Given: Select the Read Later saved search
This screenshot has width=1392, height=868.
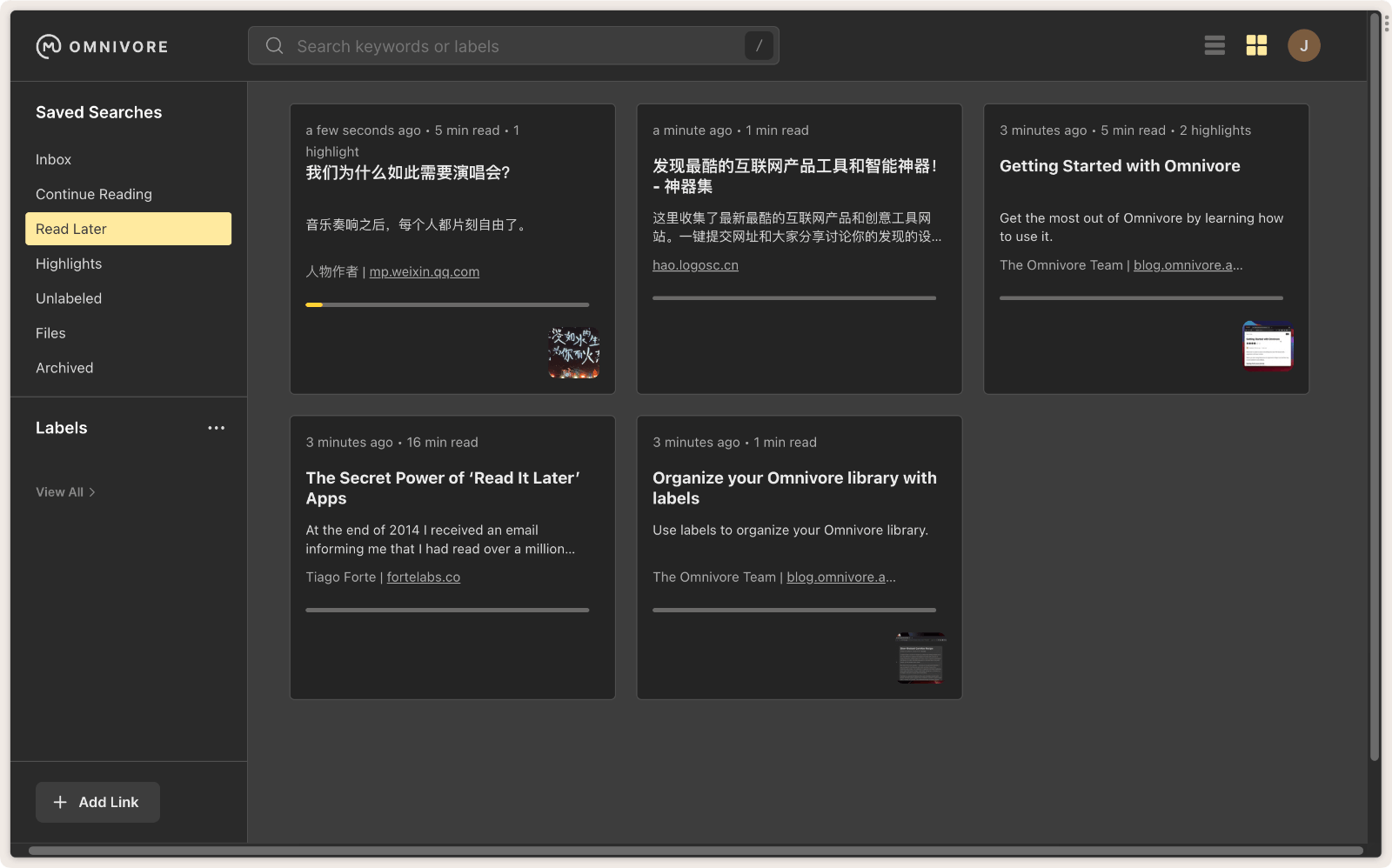Looking at the screenshot, I should 128,229.
